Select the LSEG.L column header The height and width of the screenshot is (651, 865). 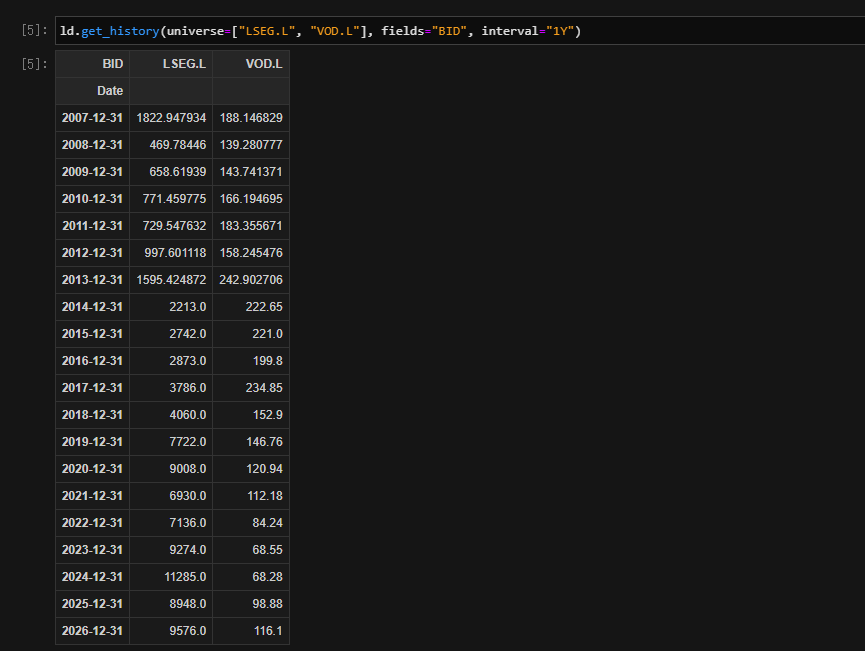click(184, 64)
